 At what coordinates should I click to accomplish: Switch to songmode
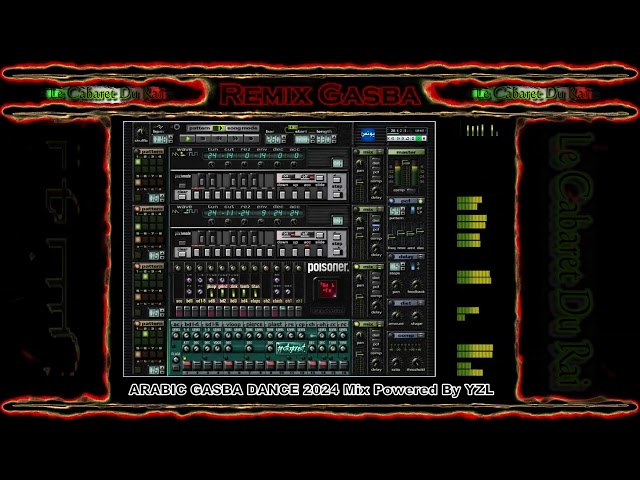click(x=242, y=128)
